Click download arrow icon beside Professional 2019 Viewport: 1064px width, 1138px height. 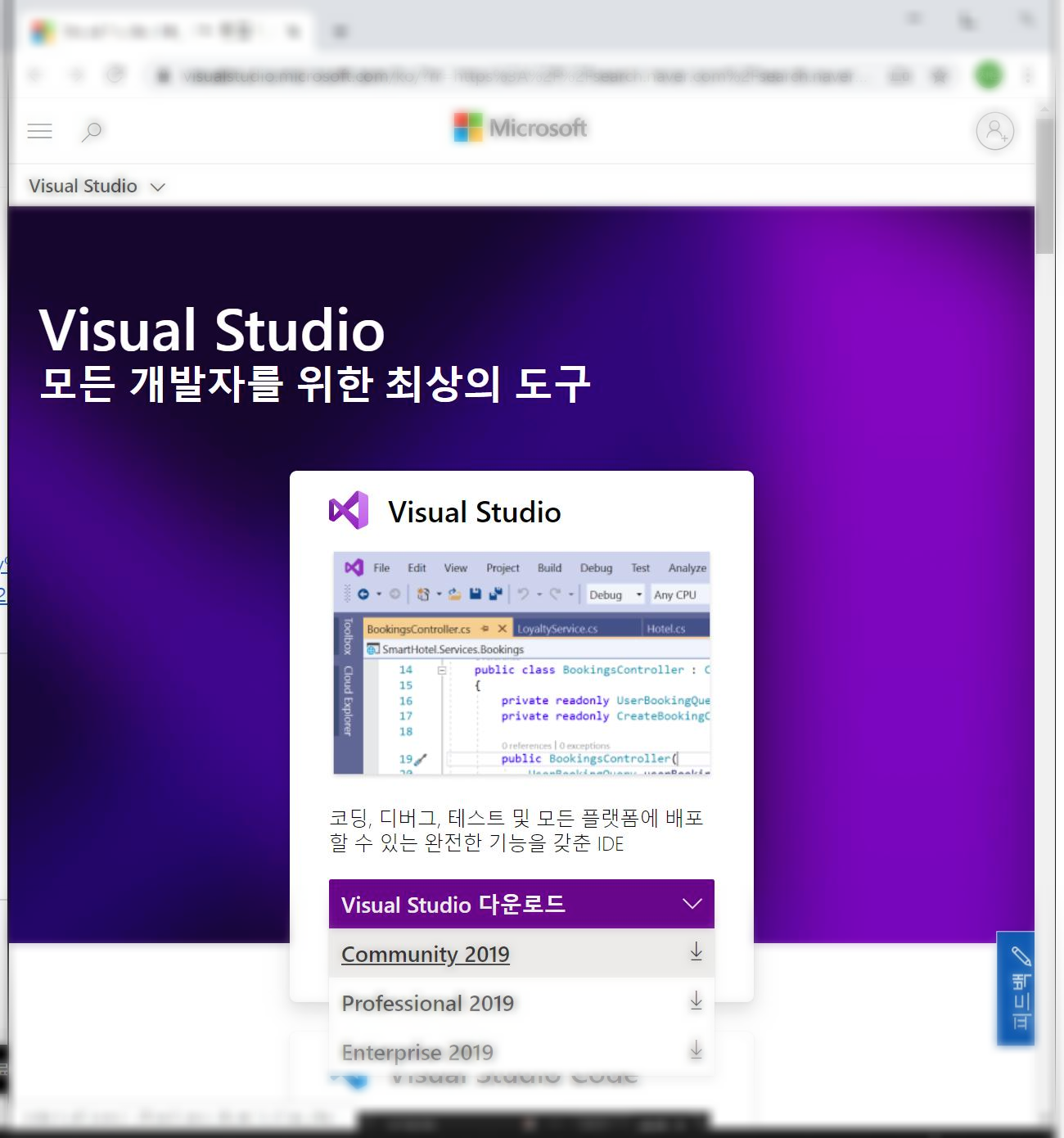(696, 1000)
